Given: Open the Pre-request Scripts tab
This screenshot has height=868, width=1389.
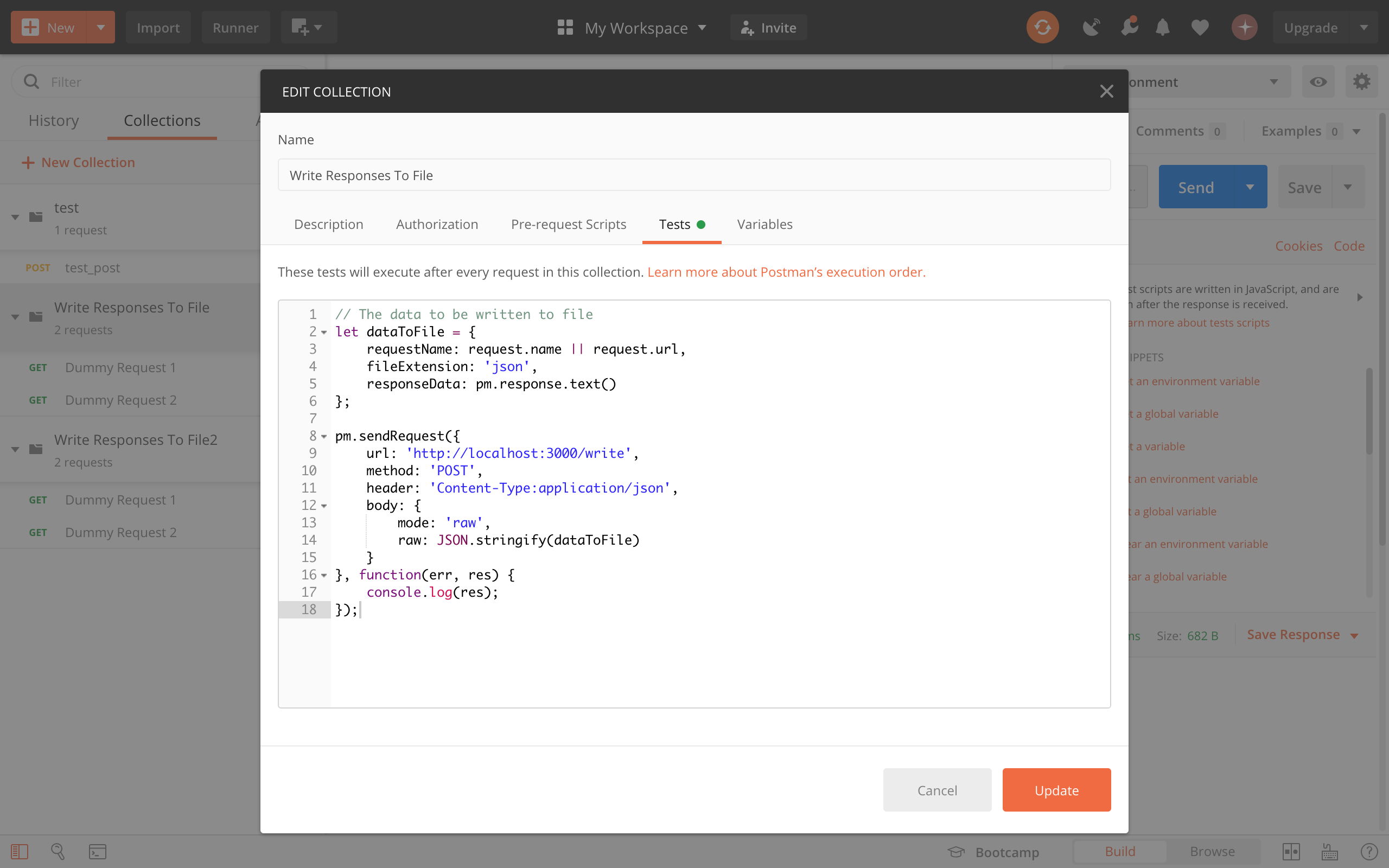Looking at the screenshot, I should pos(568,225).
